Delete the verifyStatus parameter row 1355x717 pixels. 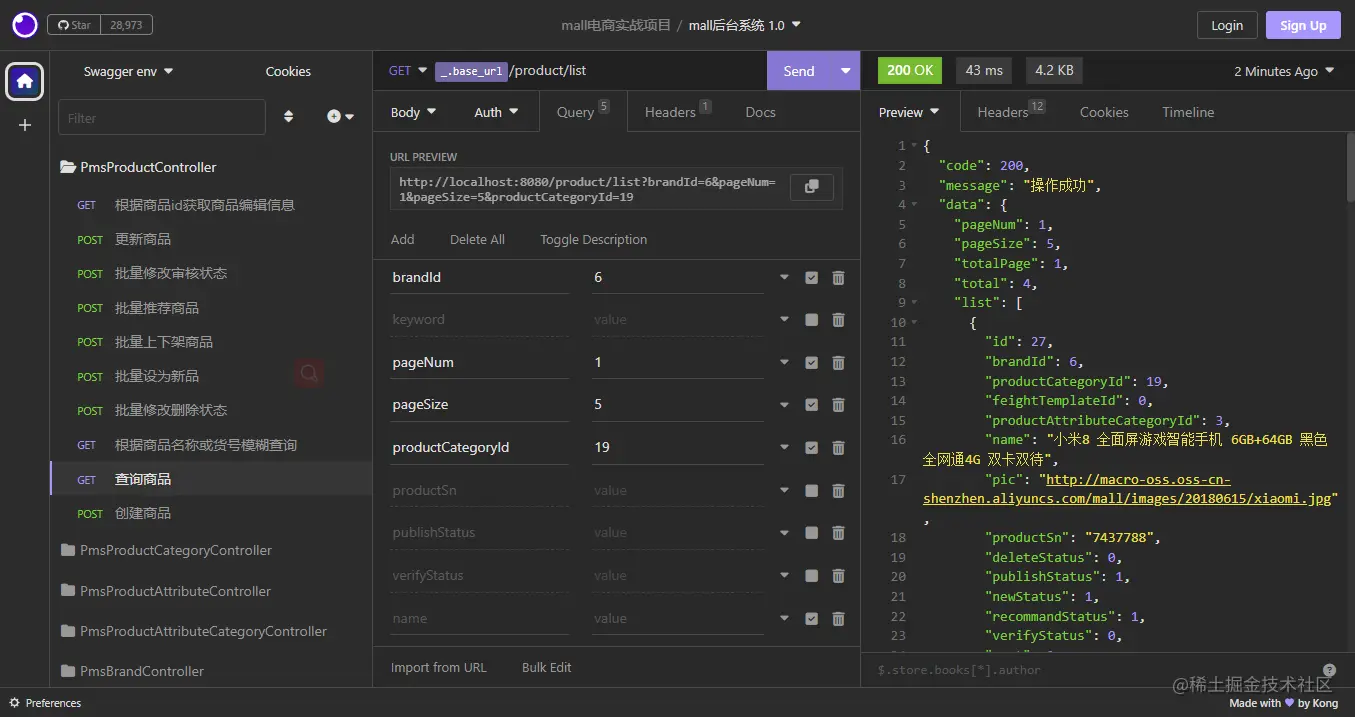point(838,576)
